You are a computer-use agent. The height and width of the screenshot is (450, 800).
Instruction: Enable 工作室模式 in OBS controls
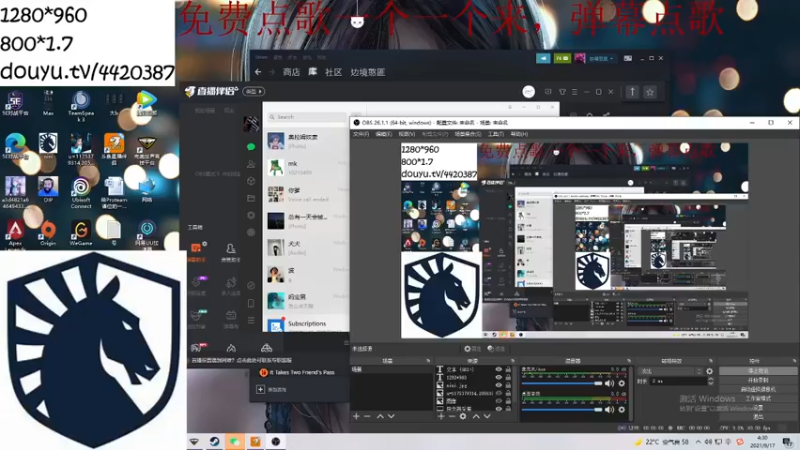point(758,398)
